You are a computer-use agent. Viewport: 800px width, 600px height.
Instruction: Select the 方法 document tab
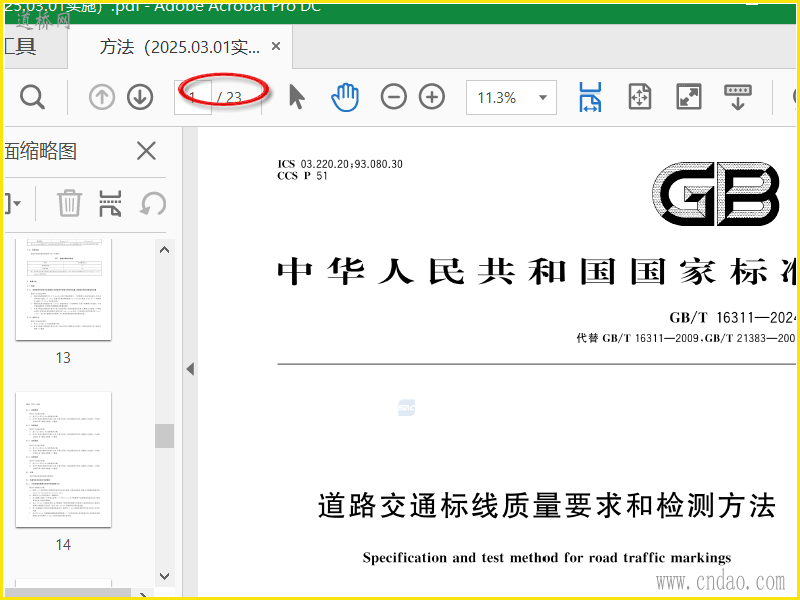180,47
